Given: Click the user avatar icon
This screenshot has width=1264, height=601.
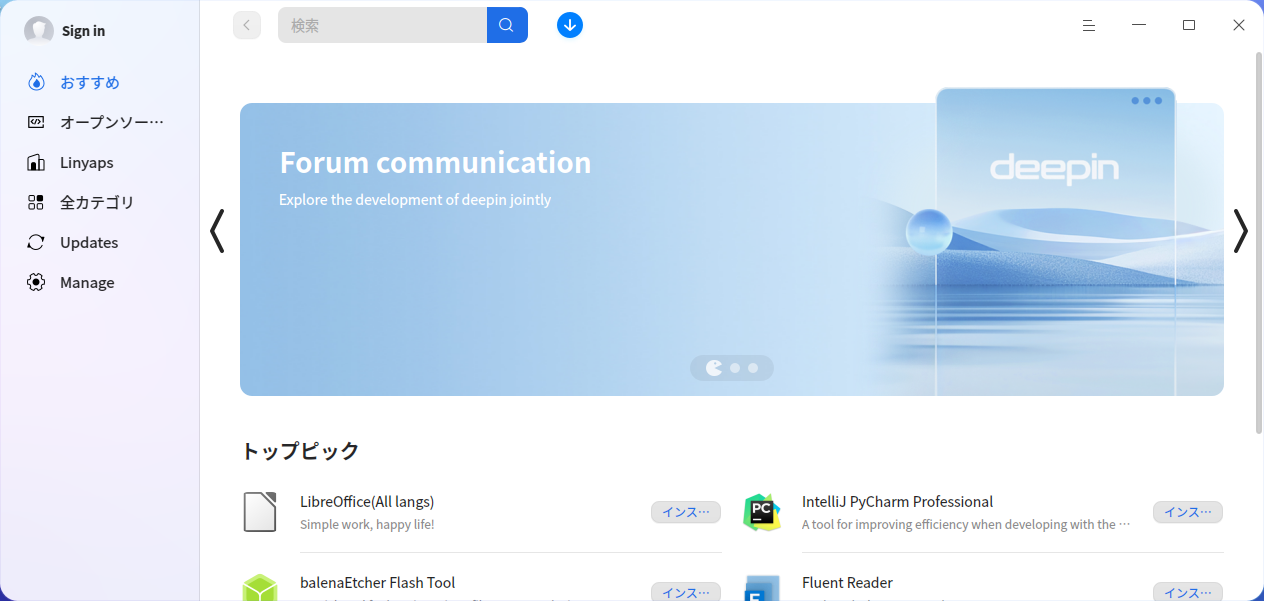Looking at the screenshot, I should point(39,31).
